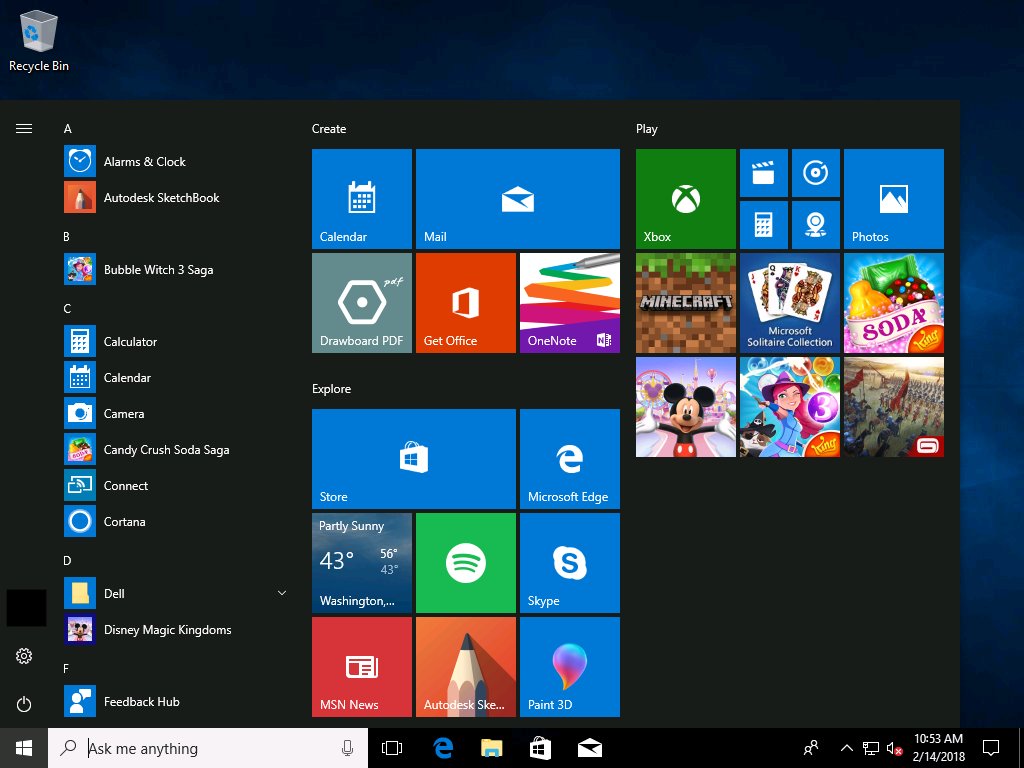Open File Explorer from the taskbar
The image size is (1024, 768).
pos(491,748)
